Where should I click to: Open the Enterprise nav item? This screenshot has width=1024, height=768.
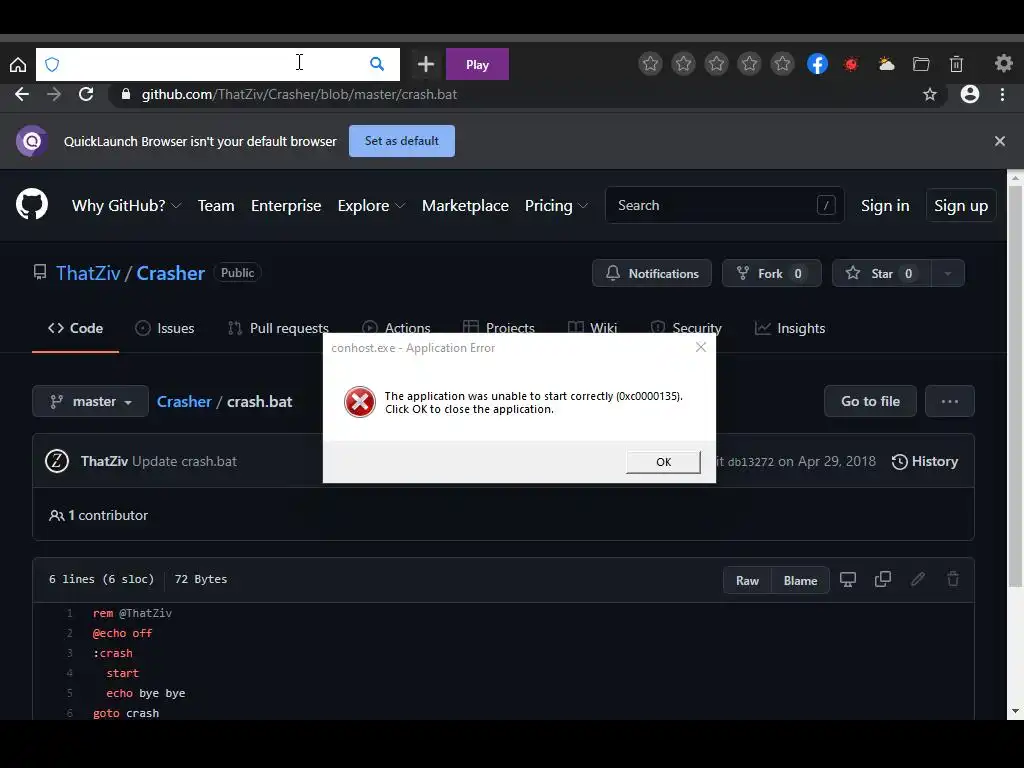pos(286,206)
